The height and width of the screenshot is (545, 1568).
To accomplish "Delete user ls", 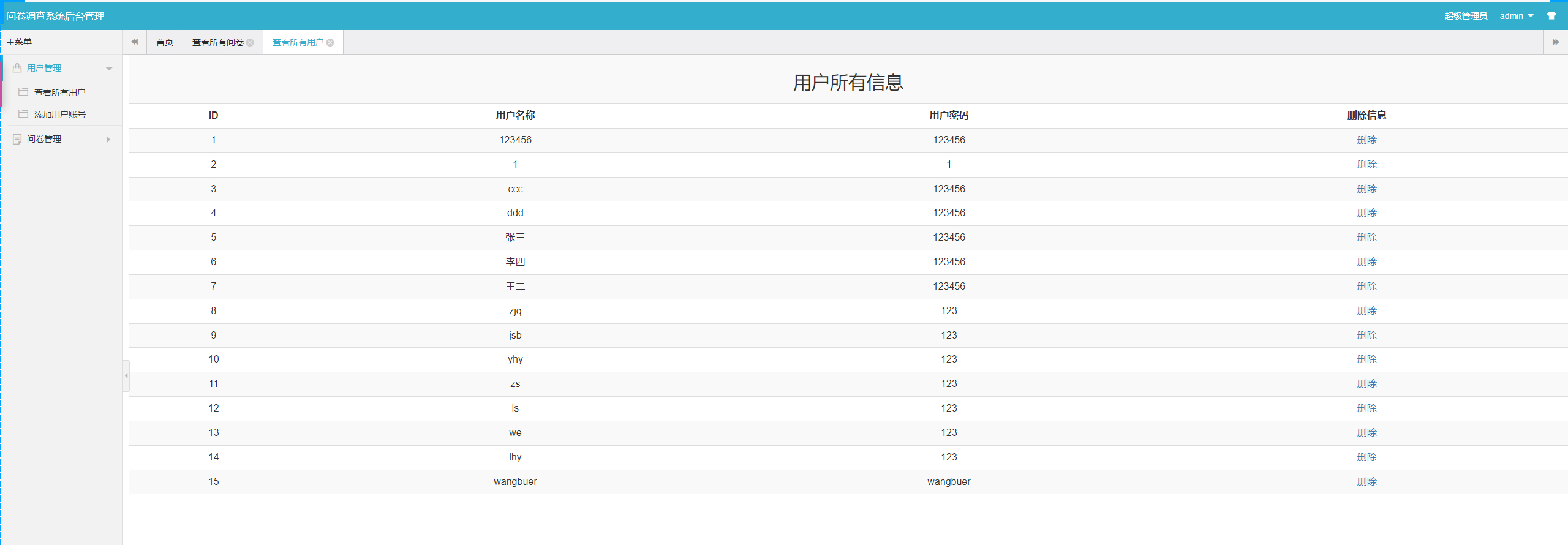I will (x=1366, y=408).
